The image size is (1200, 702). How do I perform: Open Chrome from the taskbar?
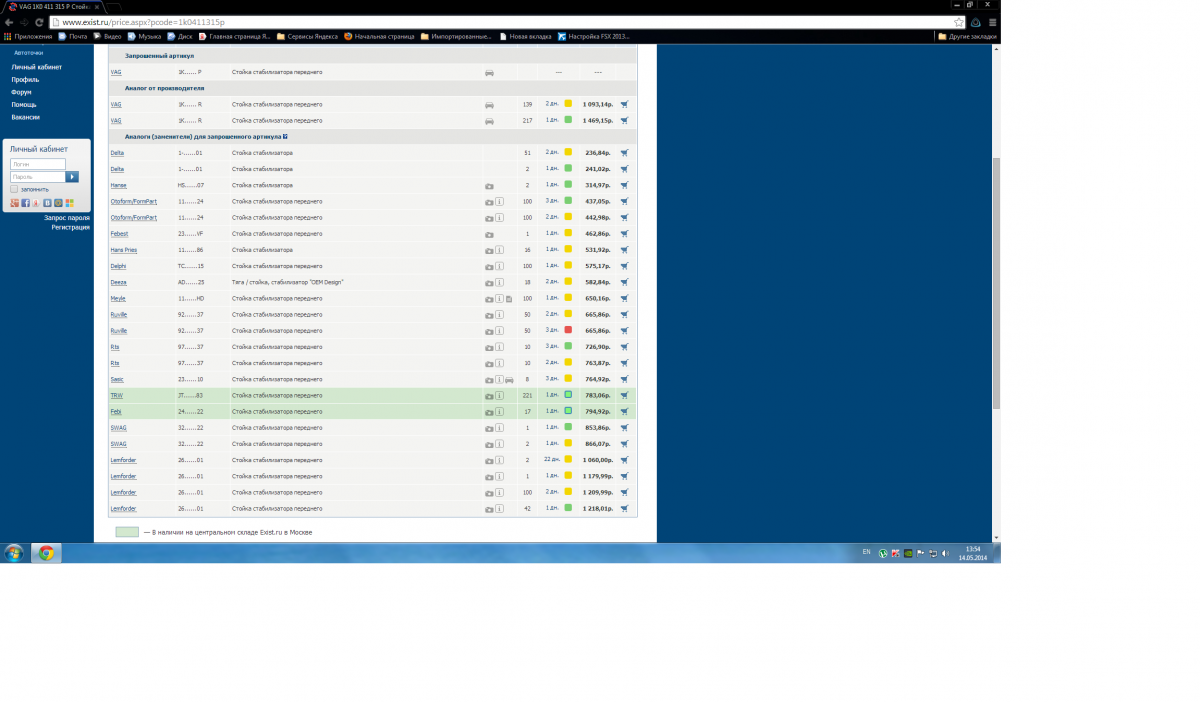coord(45,553)
